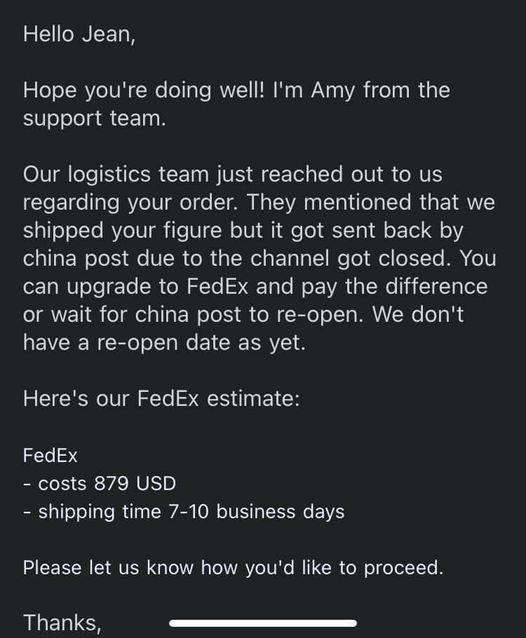Tap 'china post due to the channel'

pyautogui.click(x=176, y=258)
